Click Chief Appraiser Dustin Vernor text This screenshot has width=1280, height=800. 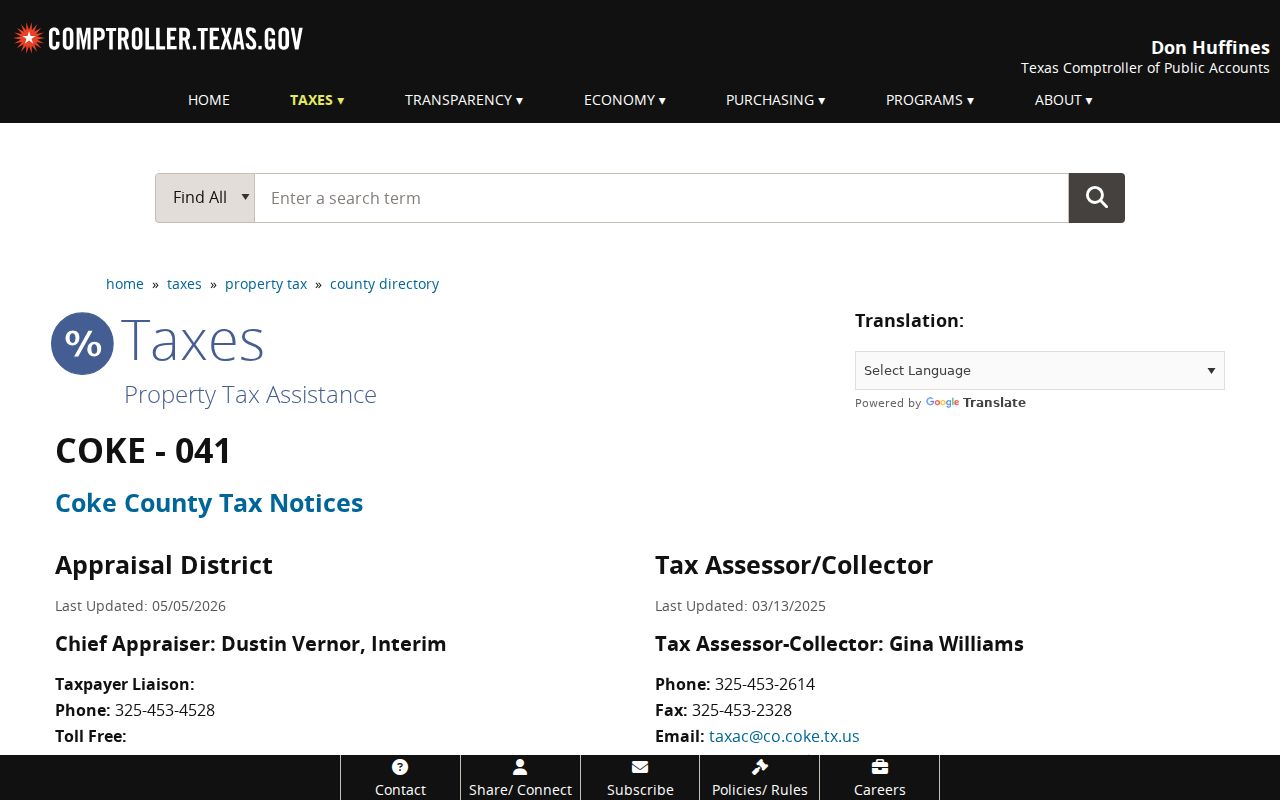pos(251,644)
